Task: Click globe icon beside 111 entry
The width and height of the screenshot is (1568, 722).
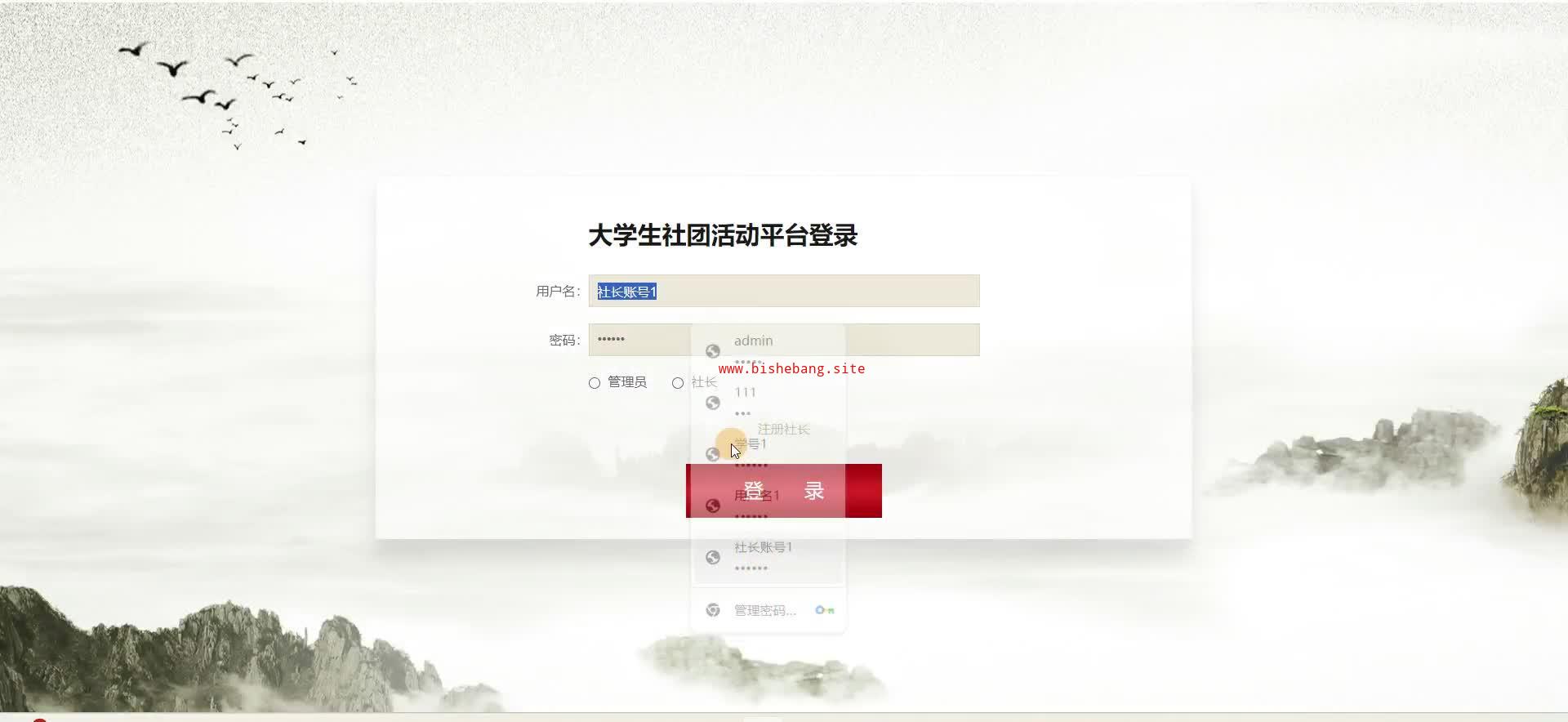Action: (x=713, y=403)
